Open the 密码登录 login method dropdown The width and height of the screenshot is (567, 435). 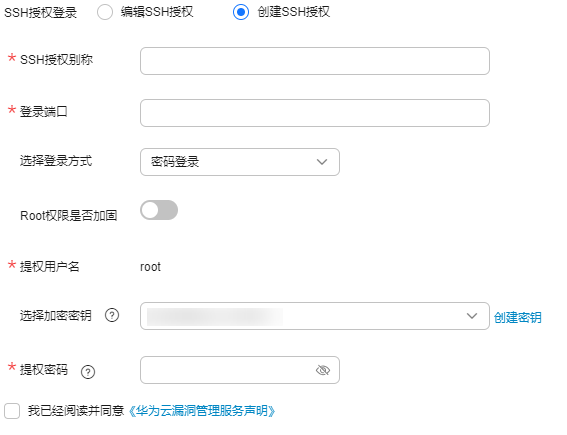[x=240, y=162]
